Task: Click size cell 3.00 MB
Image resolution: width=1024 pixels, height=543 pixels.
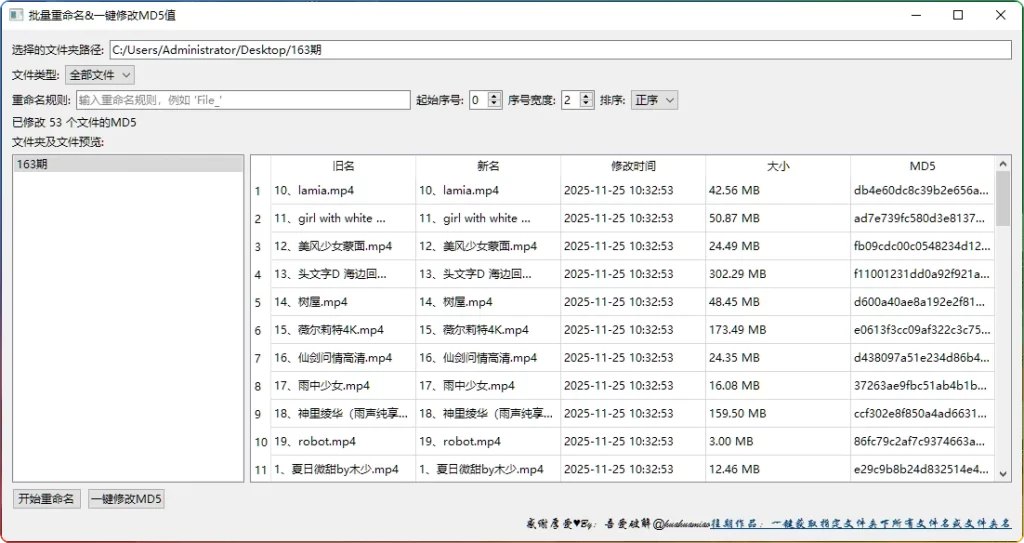Action: (x=778, y=442)
